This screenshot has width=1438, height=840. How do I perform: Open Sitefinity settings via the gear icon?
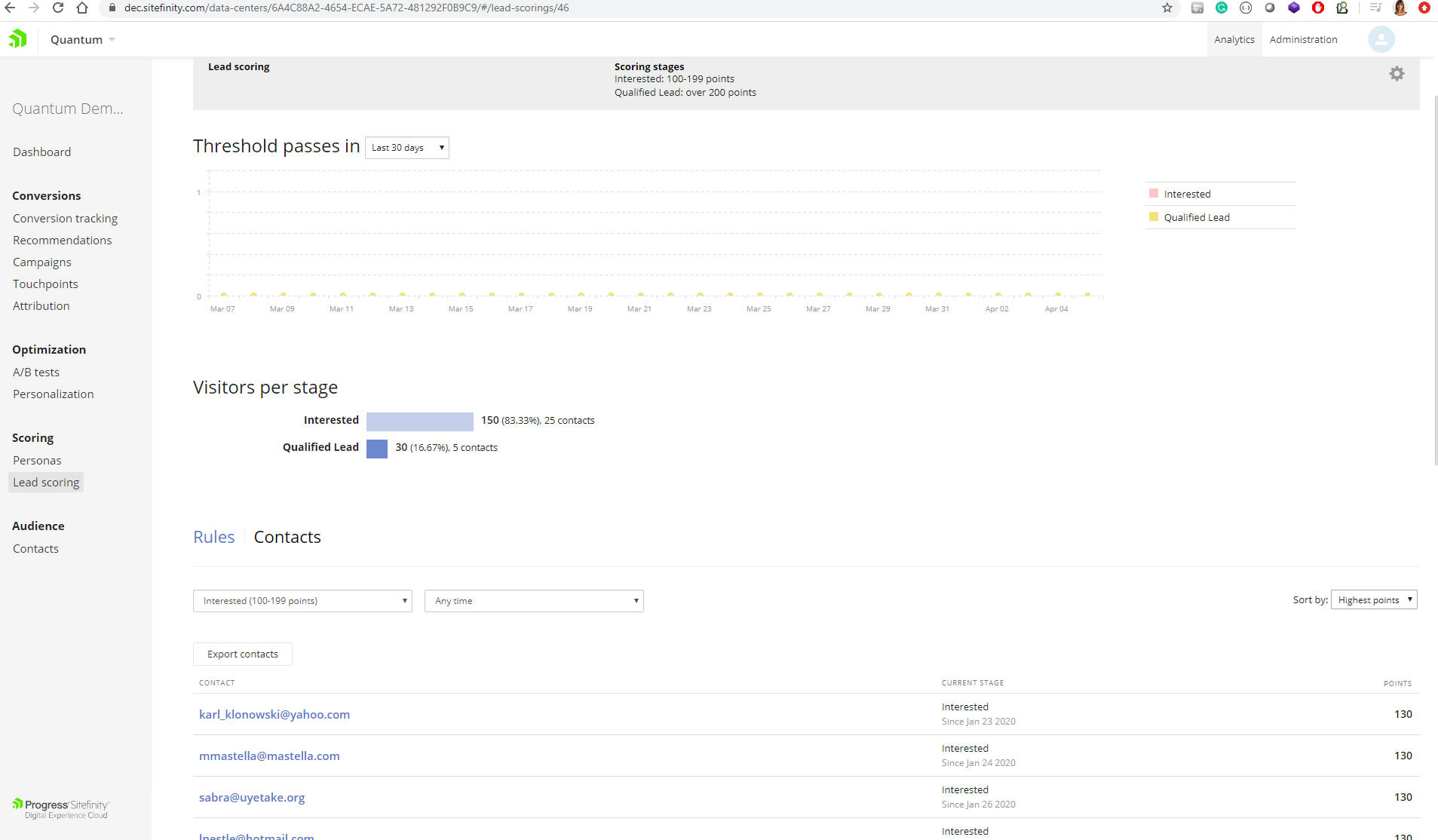(1397, 73)
